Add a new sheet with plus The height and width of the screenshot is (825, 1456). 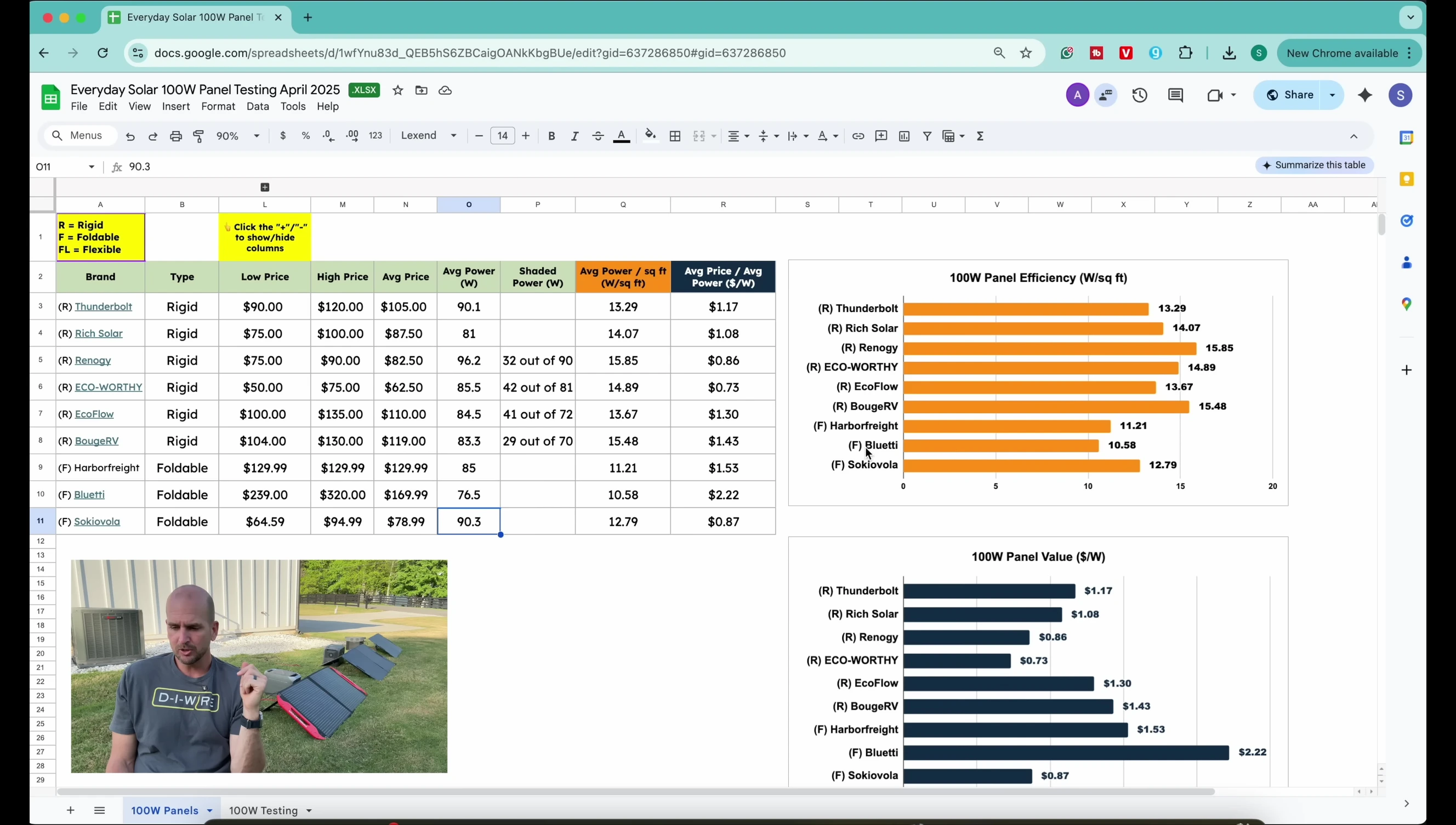70,811
